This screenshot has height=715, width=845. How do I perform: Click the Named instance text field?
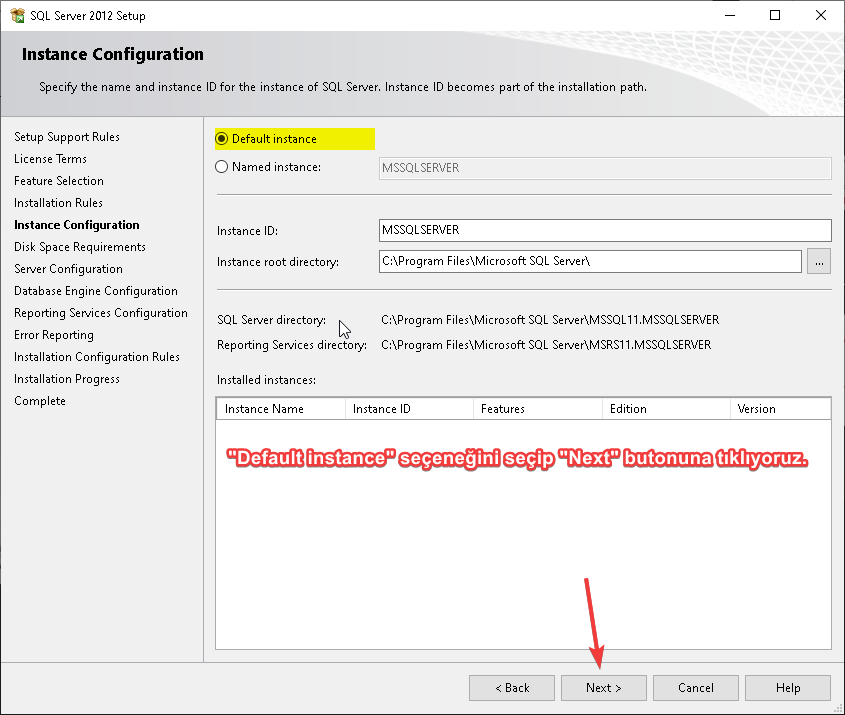click(x=605, y=168)
